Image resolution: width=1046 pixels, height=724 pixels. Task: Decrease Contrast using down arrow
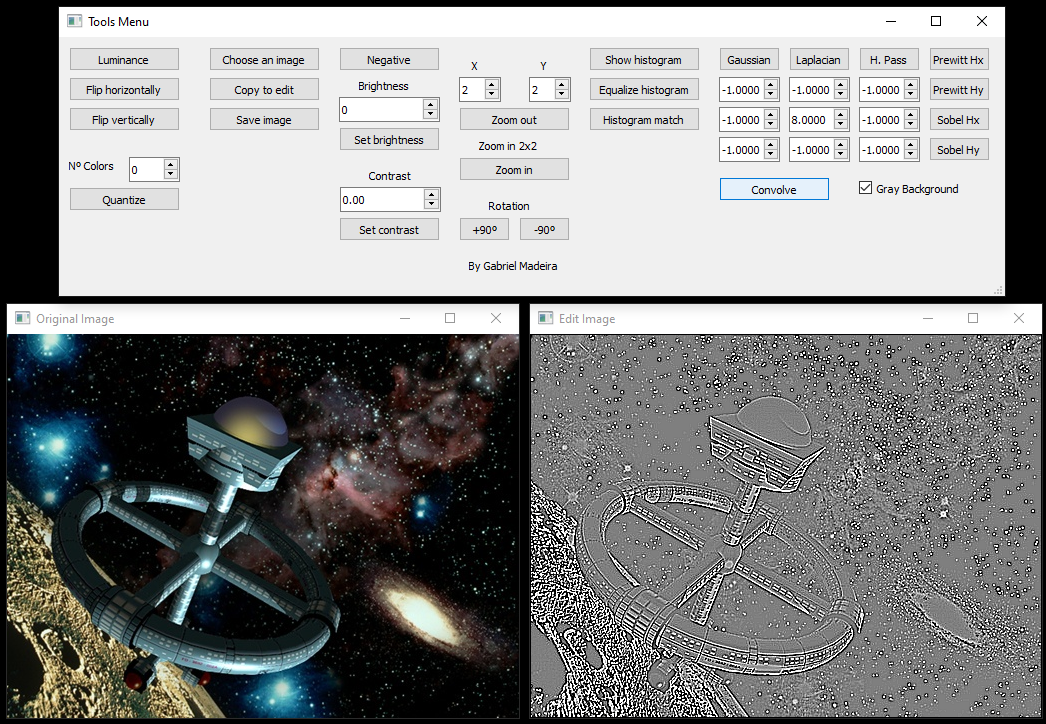click(432, 204)
